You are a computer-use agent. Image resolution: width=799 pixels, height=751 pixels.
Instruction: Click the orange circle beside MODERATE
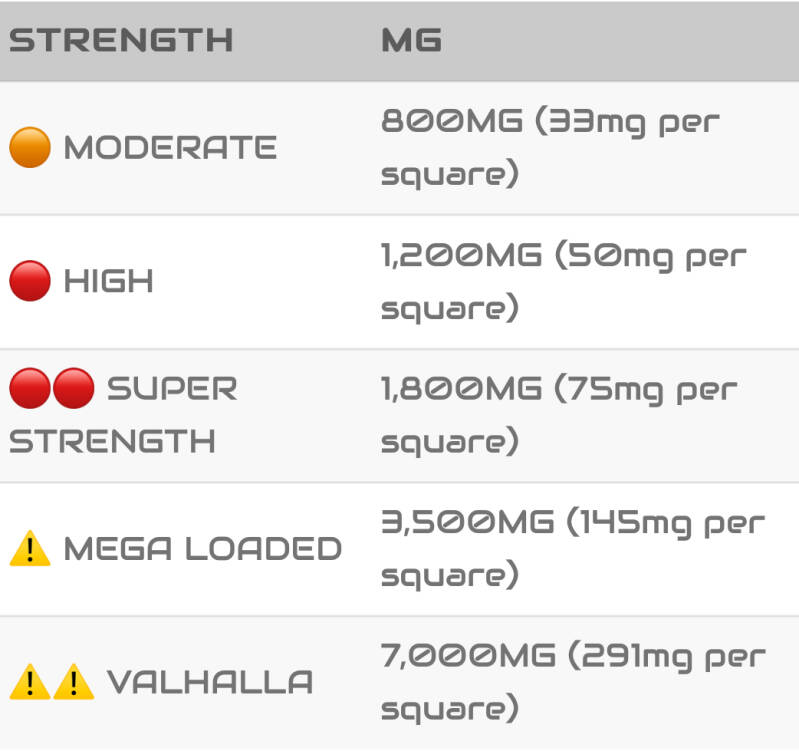point(30,148)
